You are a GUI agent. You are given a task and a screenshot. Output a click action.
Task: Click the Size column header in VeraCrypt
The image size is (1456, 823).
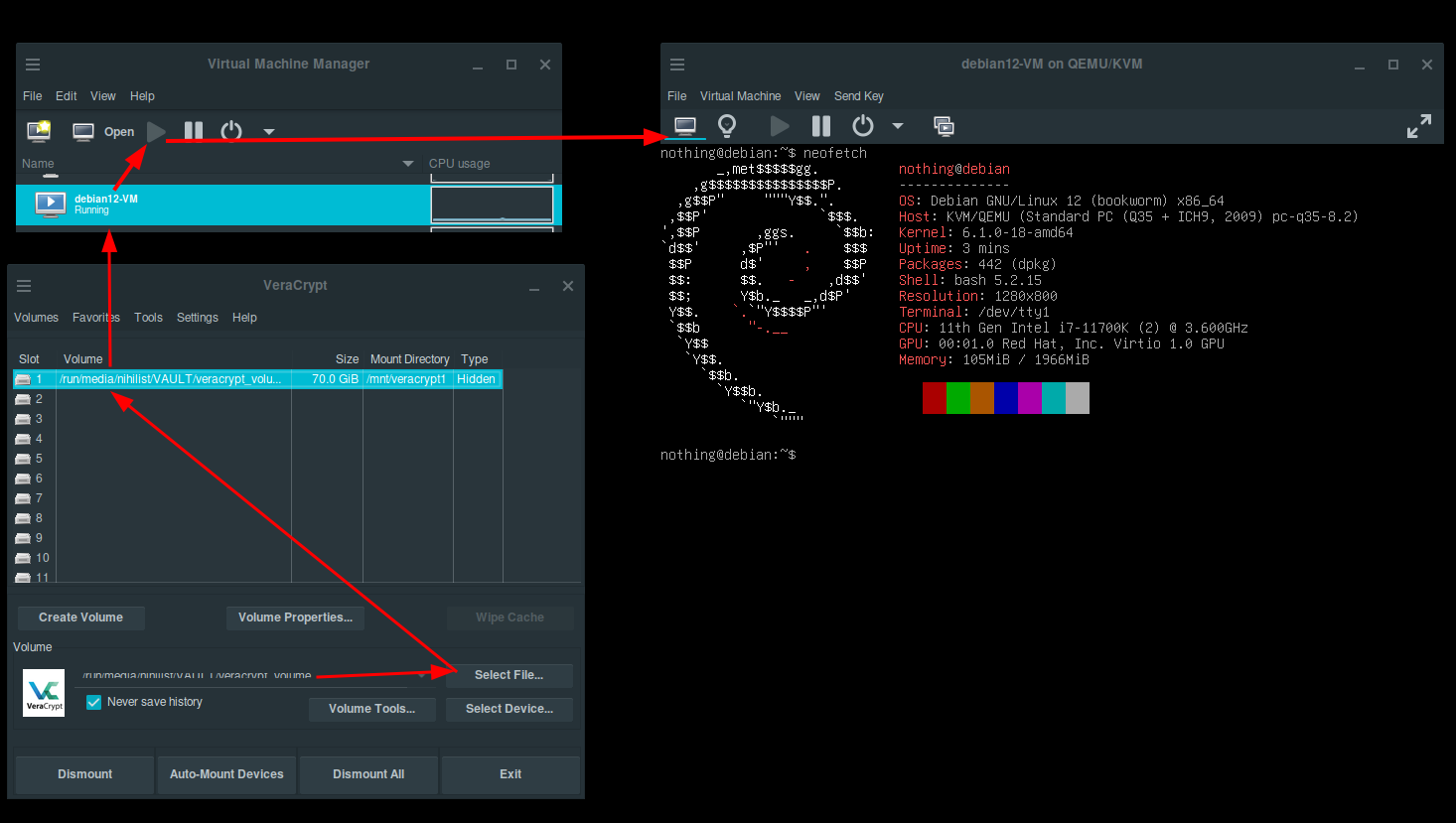click(347, 359)
